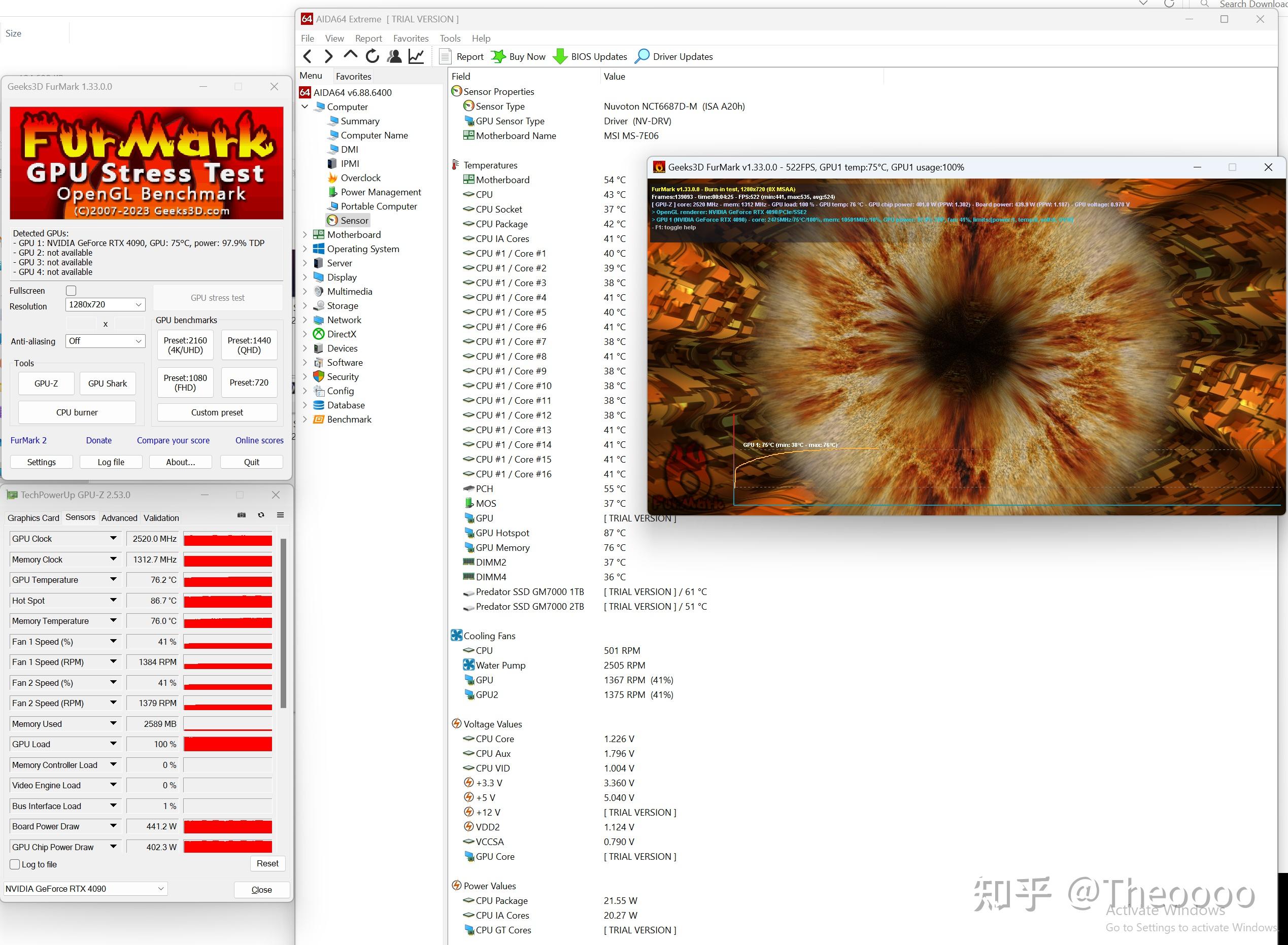The image size is (1288, 945).
Task: Run Preset:1080 (FHD) benchmark
Action: [x=185, y=382]
